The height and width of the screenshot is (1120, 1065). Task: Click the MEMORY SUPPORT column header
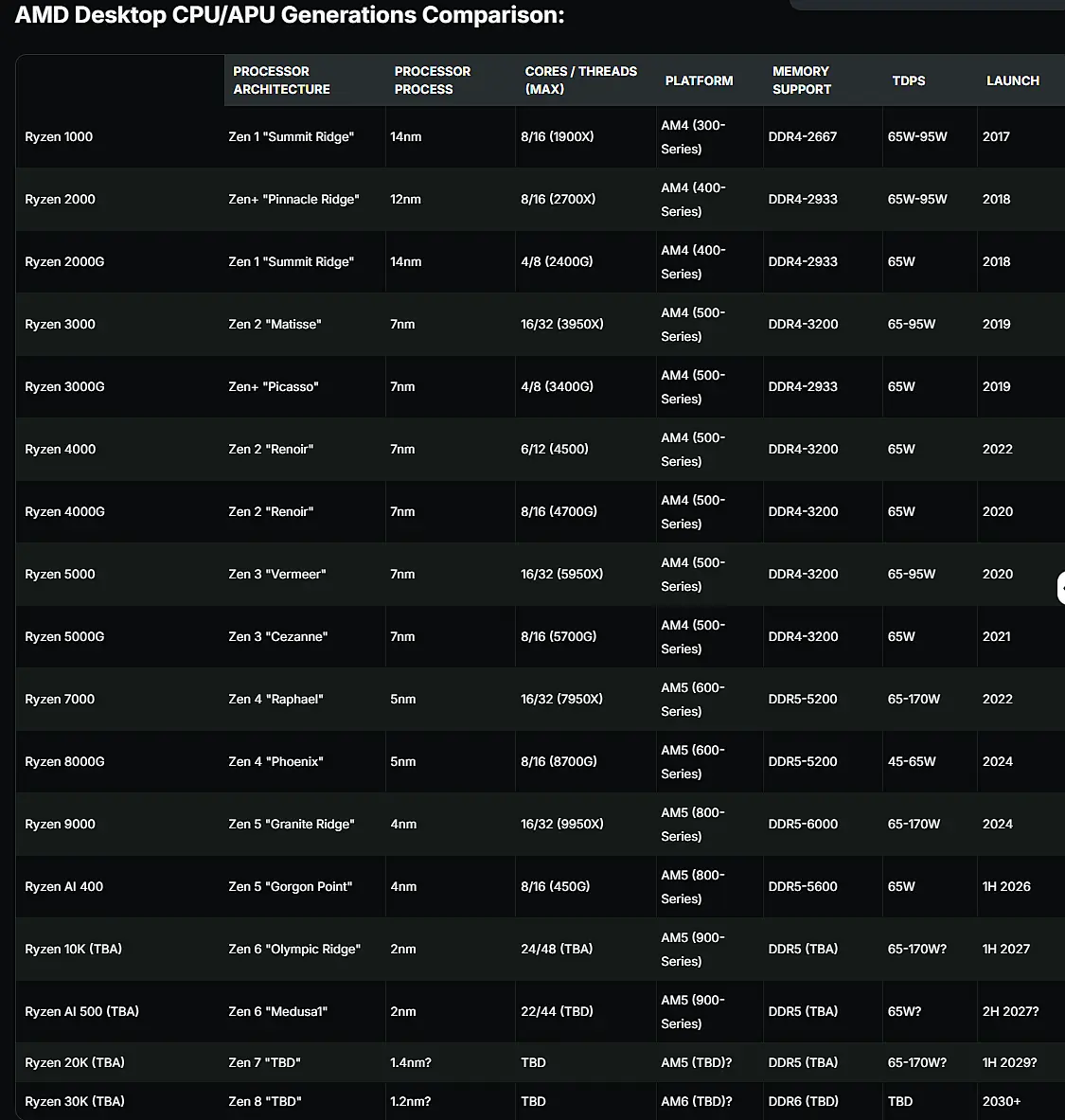click(802, 80)
